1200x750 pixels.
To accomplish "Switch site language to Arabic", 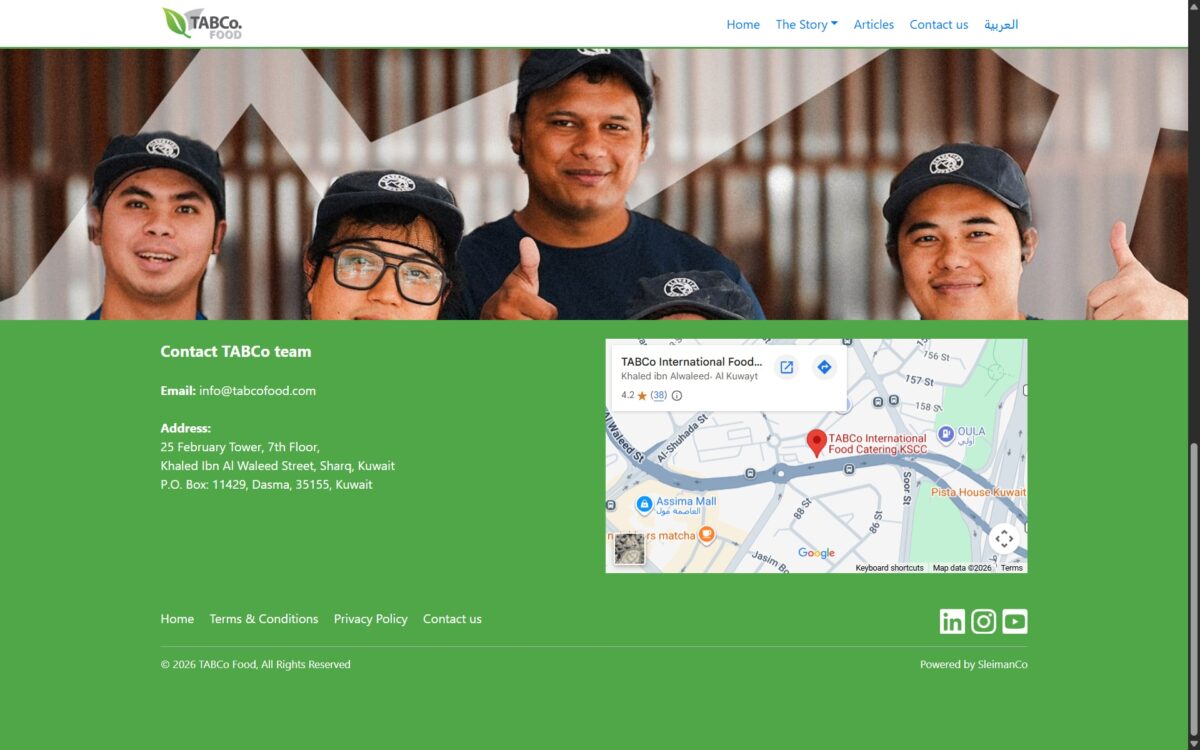I will [x=1001, y=24].
